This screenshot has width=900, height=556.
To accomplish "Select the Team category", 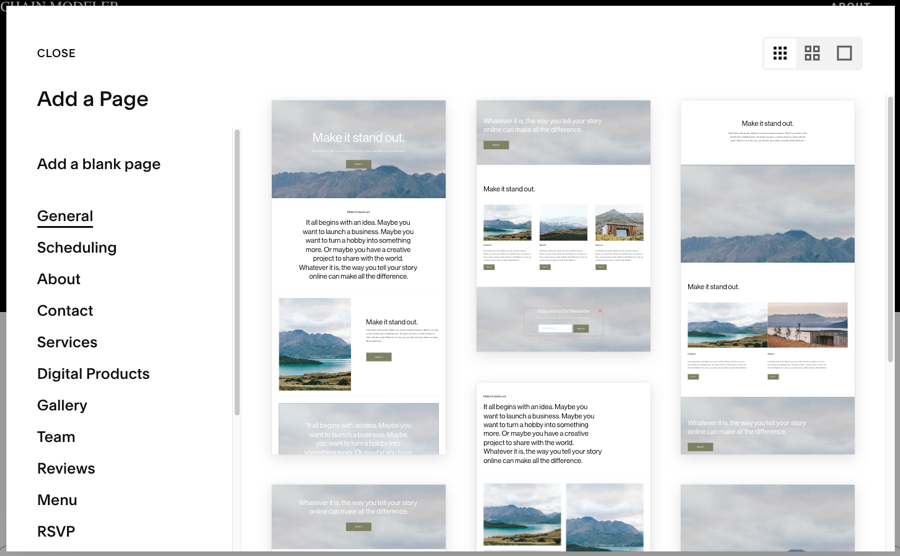I will tap(56, 437).
